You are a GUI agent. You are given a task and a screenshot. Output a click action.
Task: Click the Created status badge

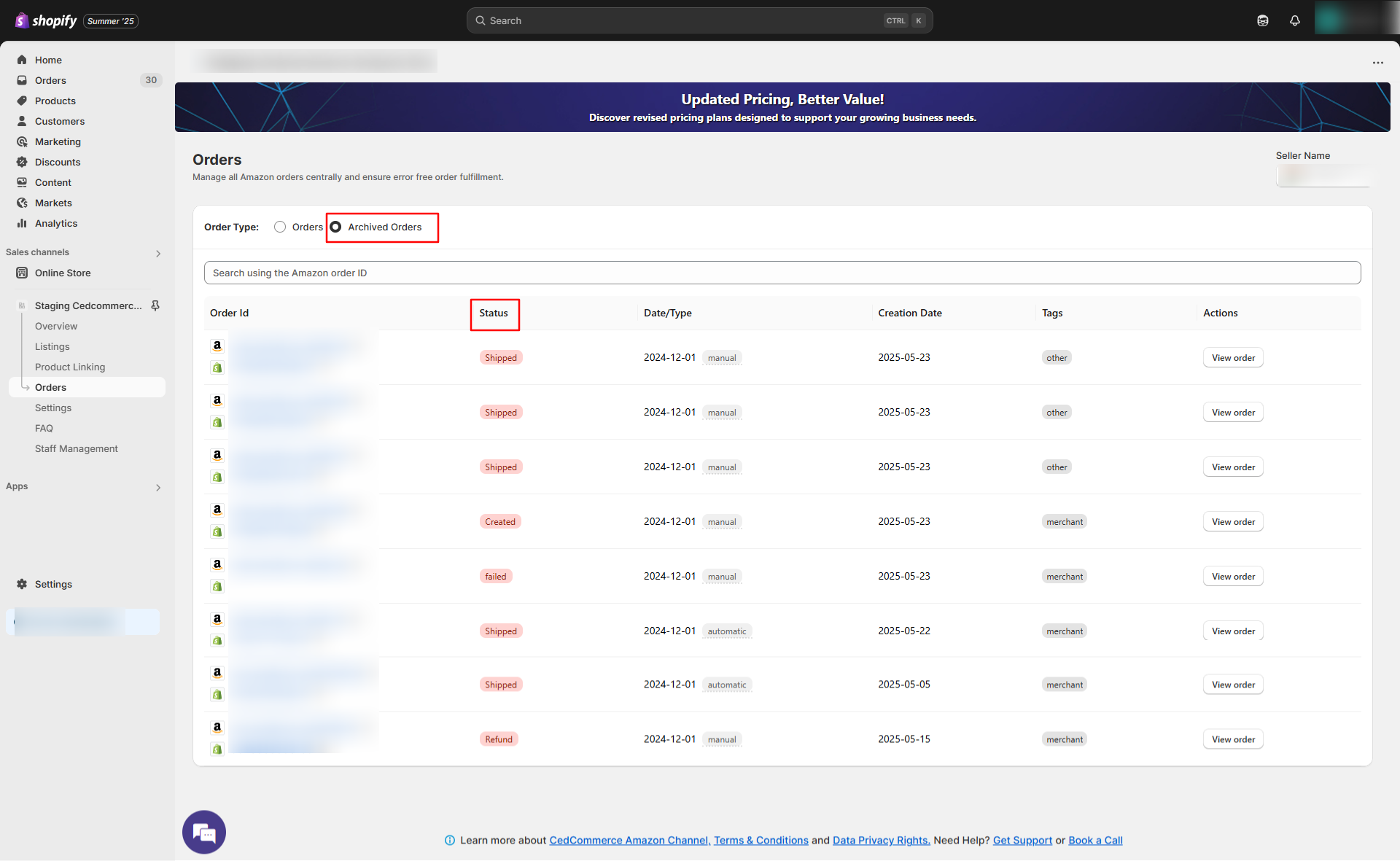pyautogui.click(x=500, y=521)
